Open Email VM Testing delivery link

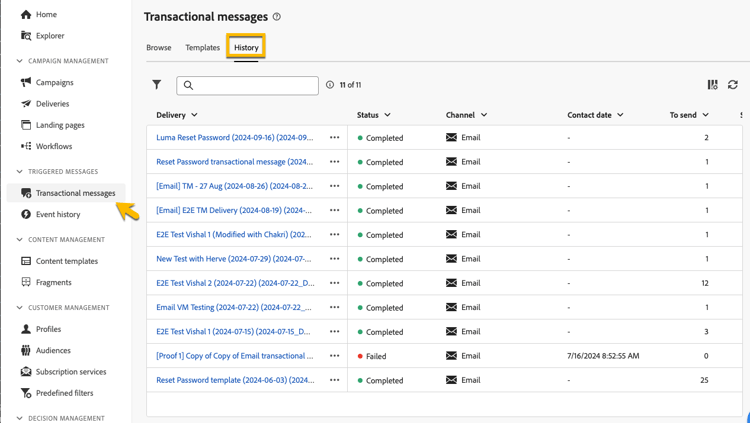click(x=233, y=307)
